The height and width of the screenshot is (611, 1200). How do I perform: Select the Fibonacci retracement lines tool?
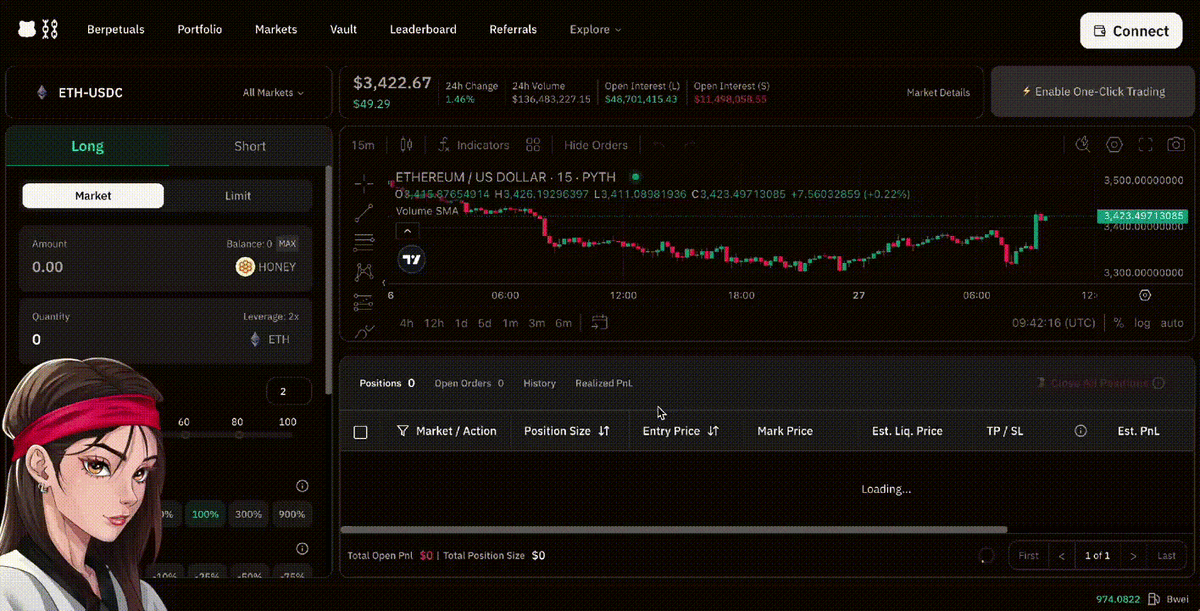click(364, 241)
